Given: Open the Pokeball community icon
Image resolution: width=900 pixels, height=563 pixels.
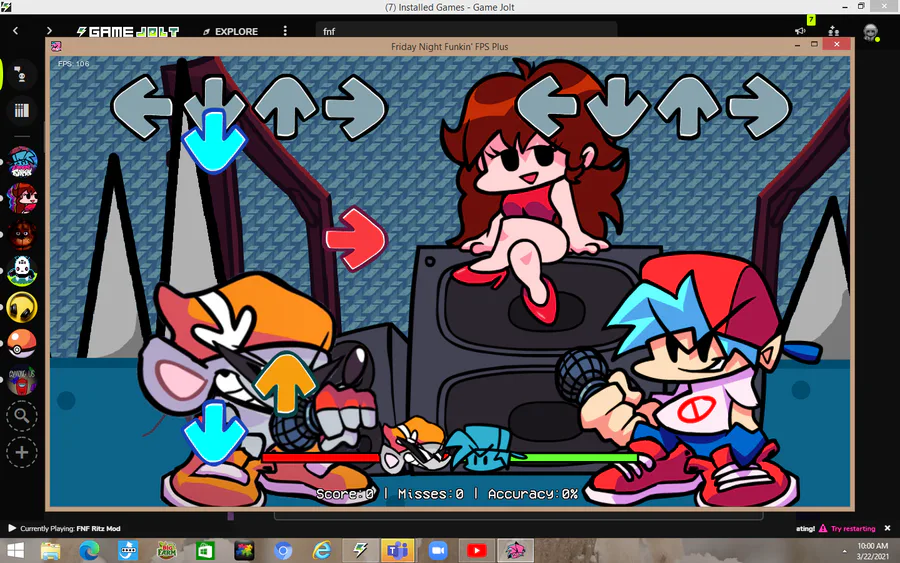Looking at the screenshot, I should click(x=22, y=343).
